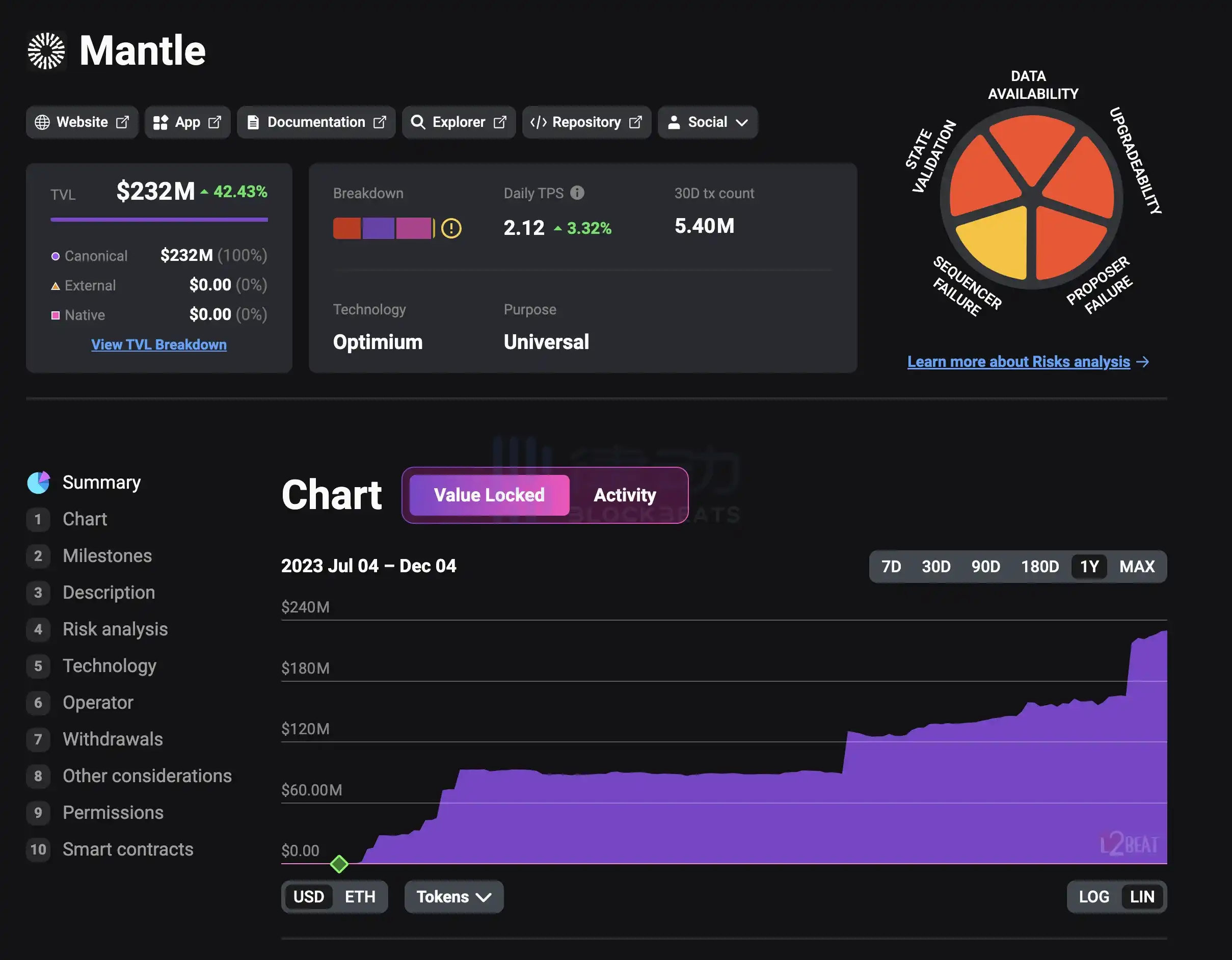Click the Summary pie chart icon
Image resolution: width=1232 pixels, height=960 pixels.
(39, 482)
